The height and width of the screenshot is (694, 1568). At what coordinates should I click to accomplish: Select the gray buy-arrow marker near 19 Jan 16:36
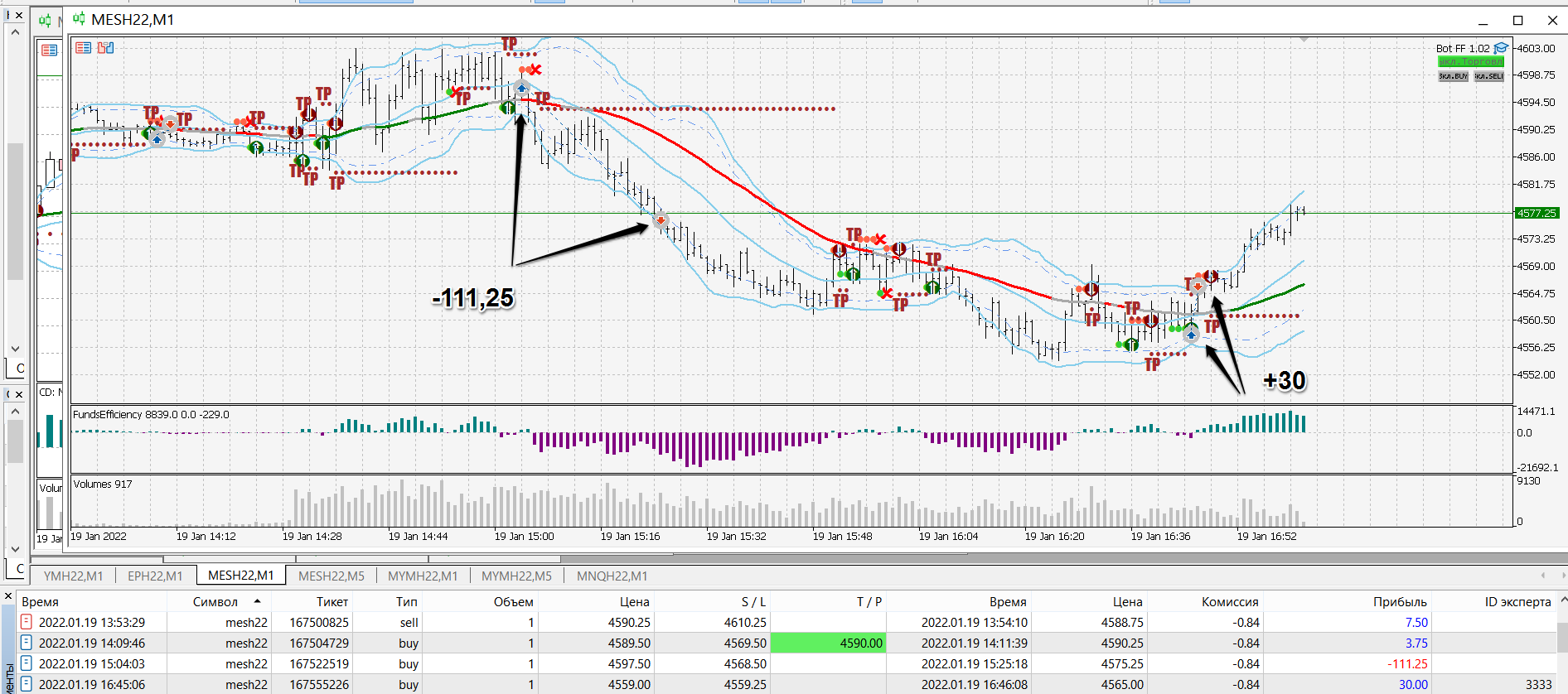[1191, 335]
